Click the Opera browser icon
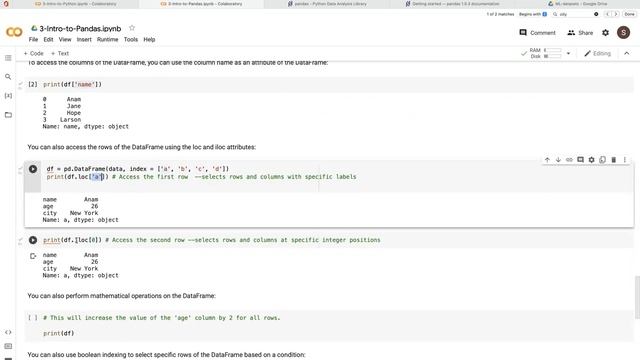 pyautogui.click(x=6, y=3)
